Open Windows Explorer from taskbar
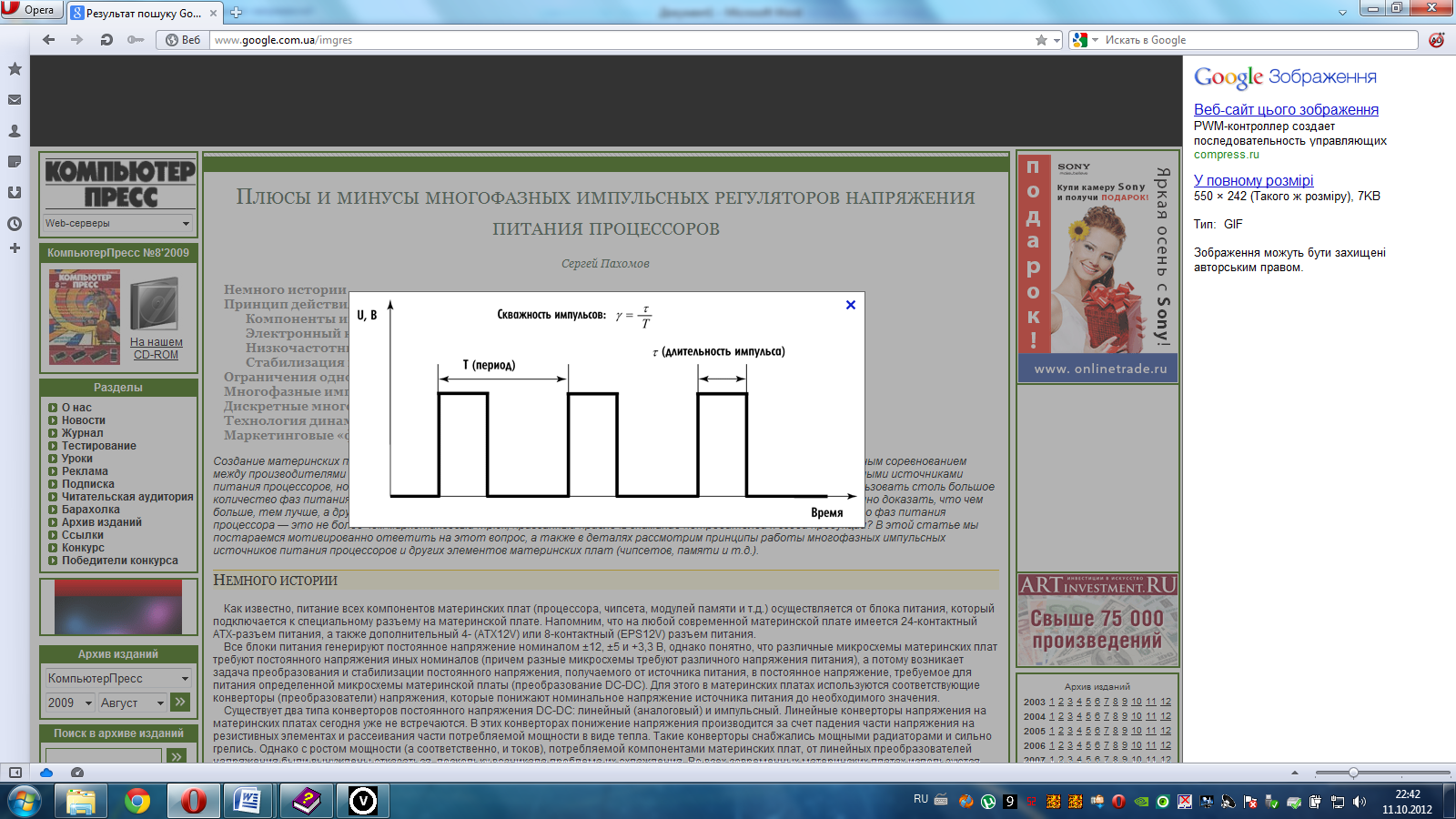 [x=81, y=802]
